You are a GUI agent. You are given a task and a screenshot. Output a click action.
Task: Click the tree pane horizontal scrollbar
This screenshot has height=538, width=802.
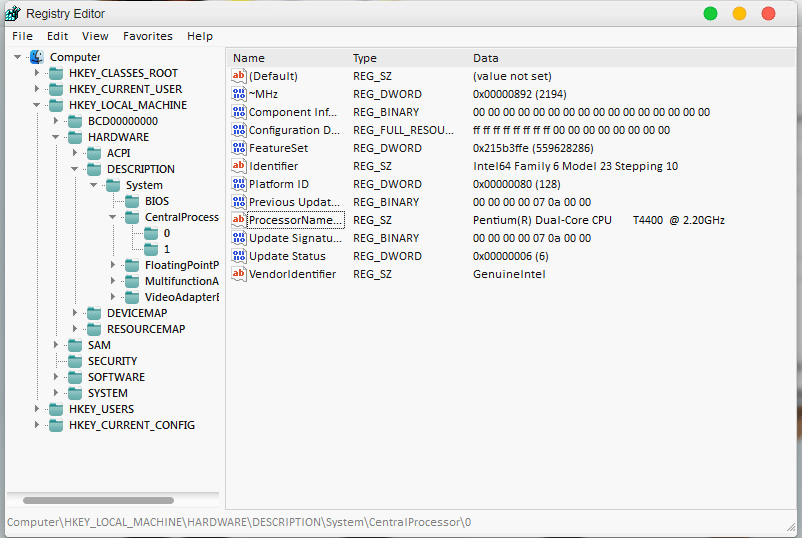[98, 500]
